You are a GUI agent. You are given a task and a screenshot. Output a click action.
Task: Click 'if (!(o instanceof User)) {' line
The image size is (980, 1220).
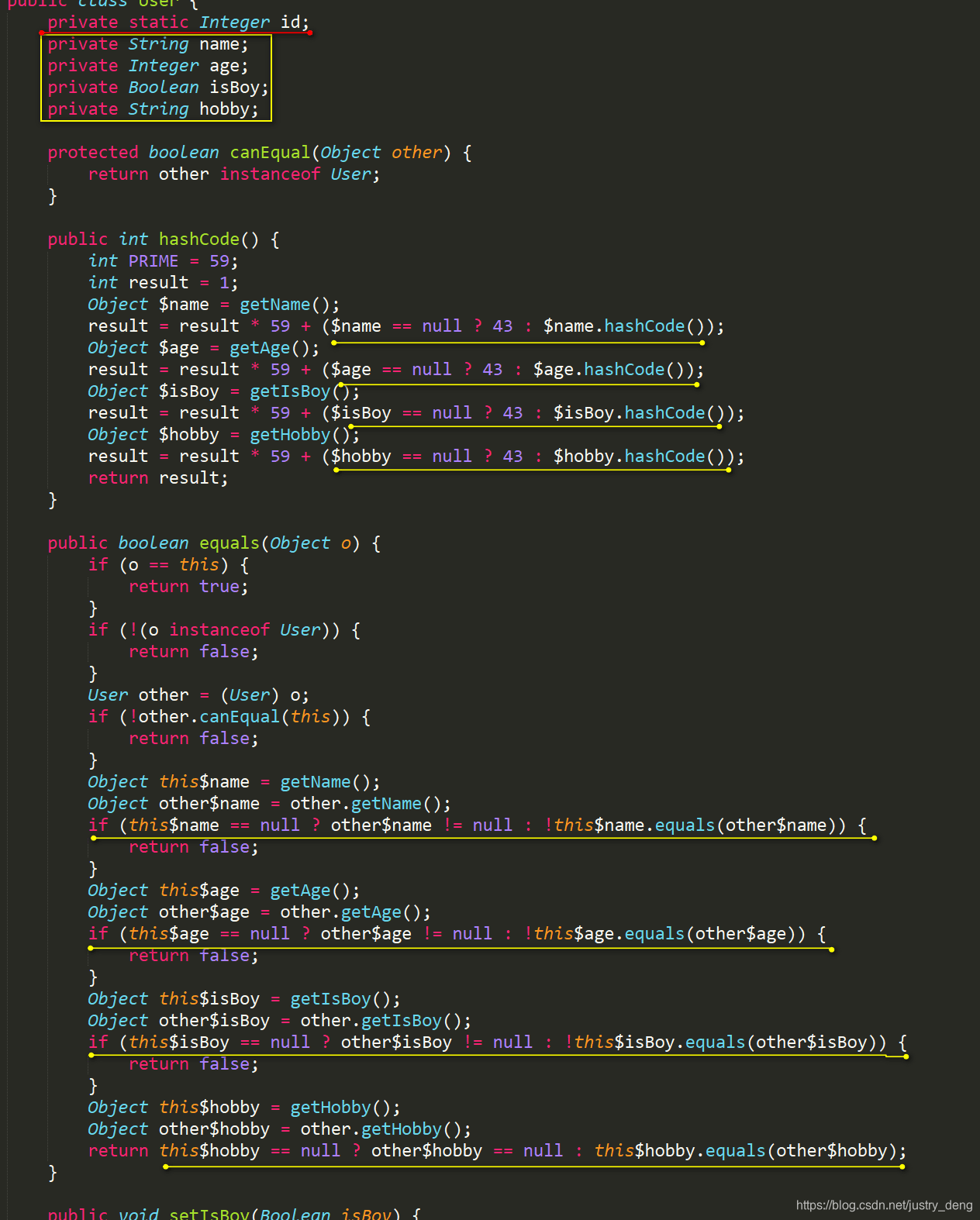[224, 630]
